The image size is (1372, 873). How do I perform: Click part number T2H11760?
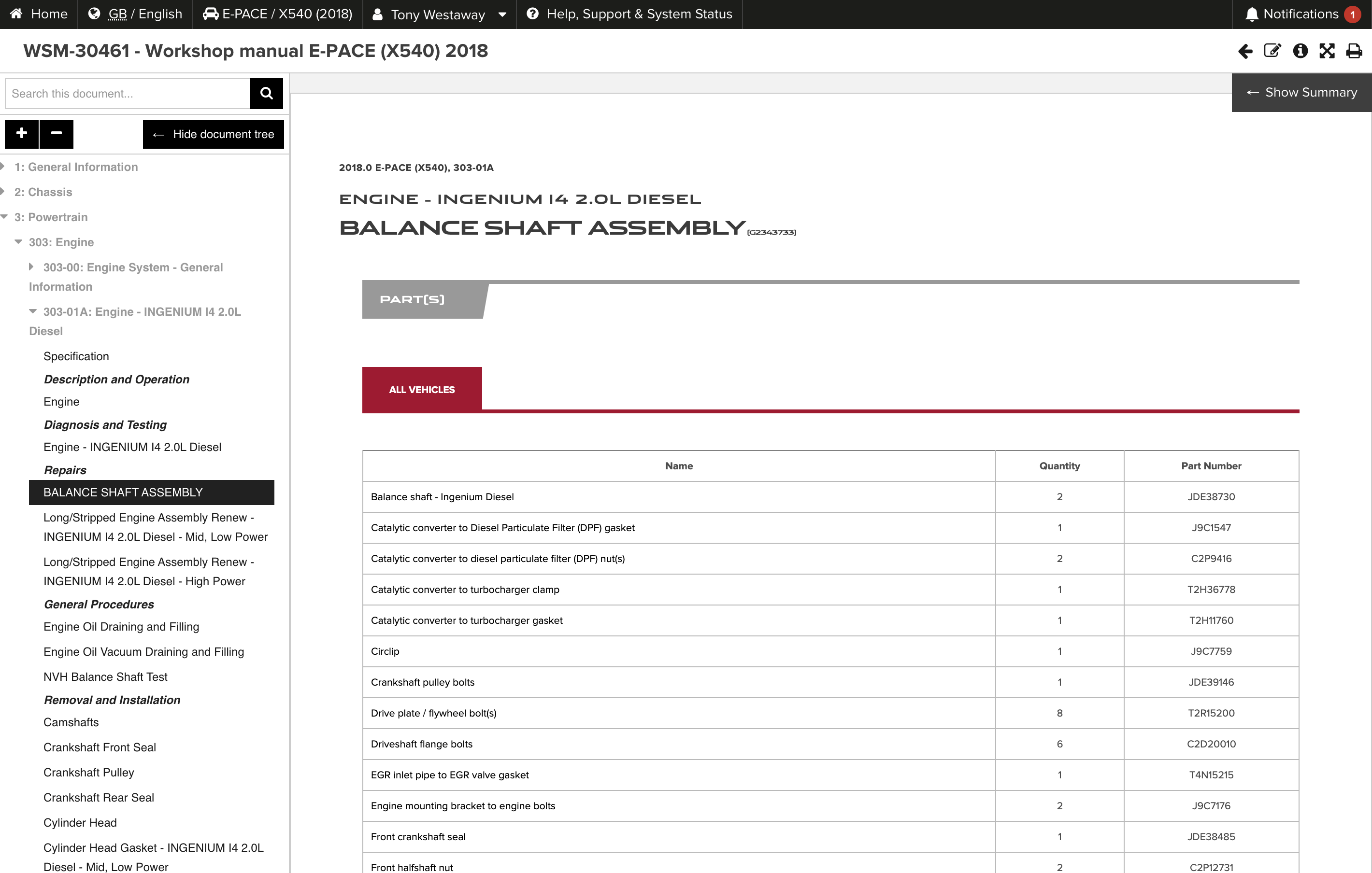pyautogui.click(x=1211, y=620)
